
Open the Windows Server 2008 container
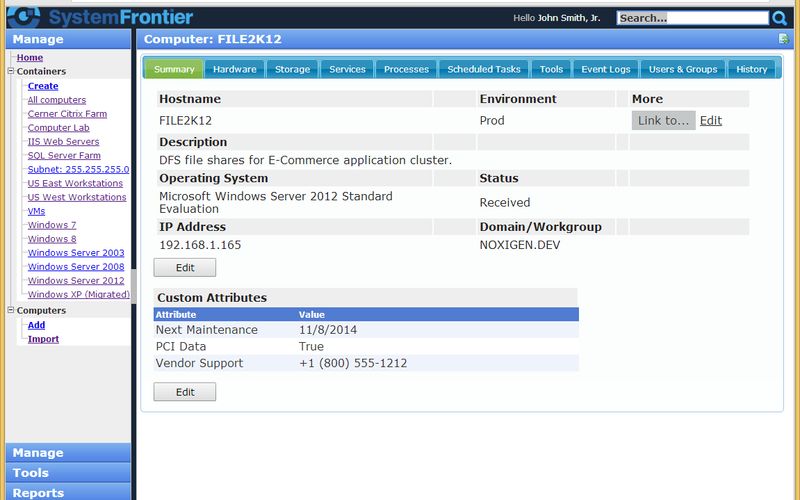[x=76, y=266]
